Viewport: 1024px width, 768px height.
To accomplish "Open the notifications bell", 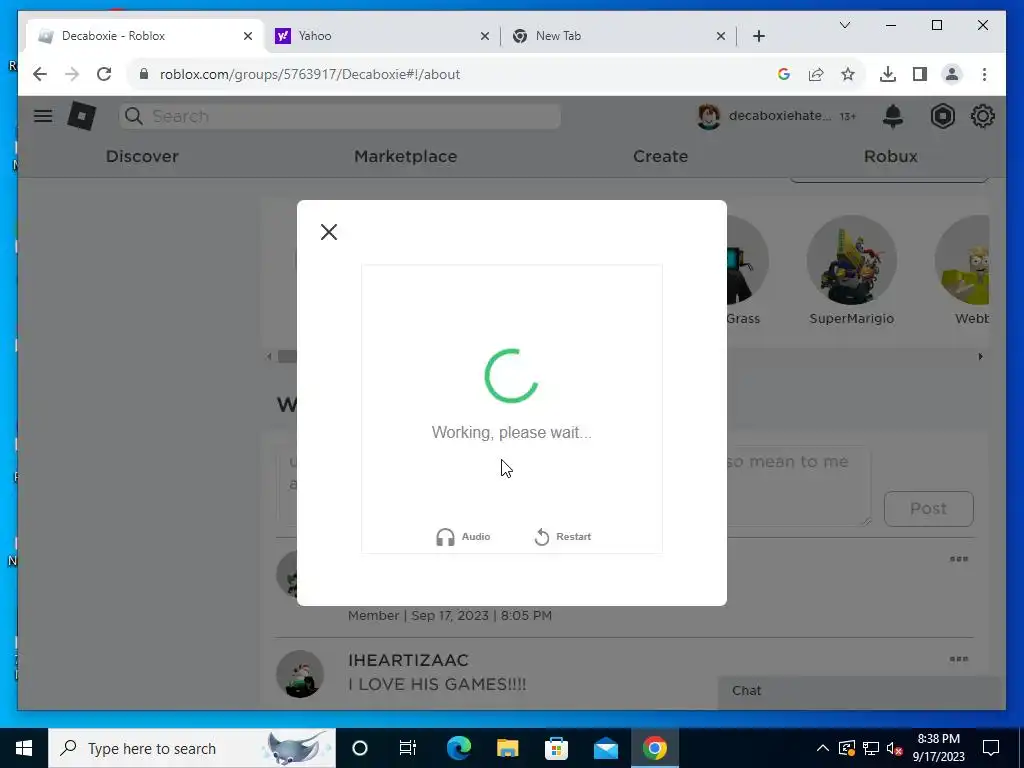I will click(x=893, y=116).
